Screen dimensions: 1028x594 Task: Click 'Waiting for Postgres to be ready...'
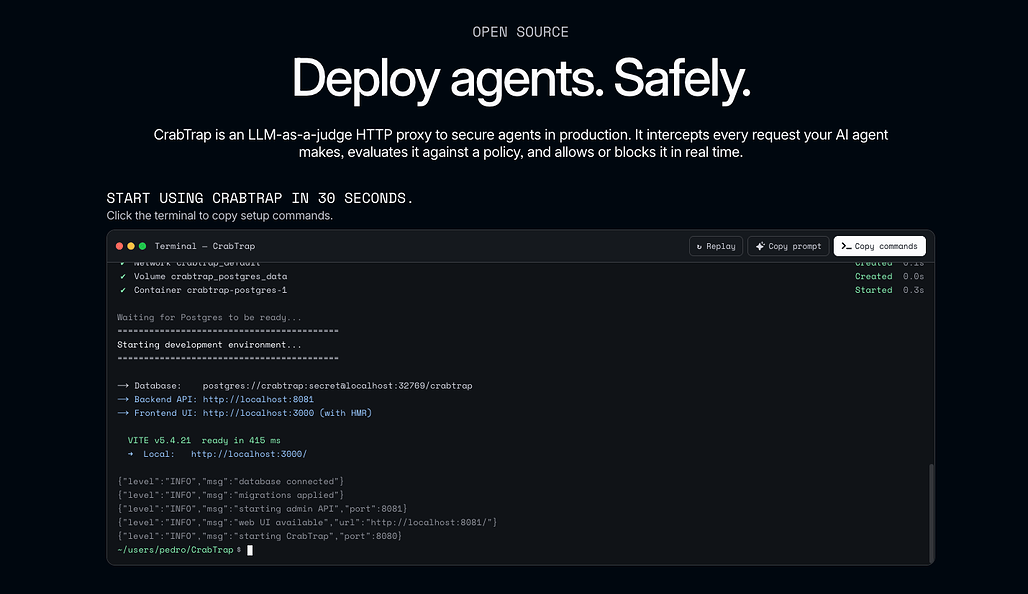[209, 317]
